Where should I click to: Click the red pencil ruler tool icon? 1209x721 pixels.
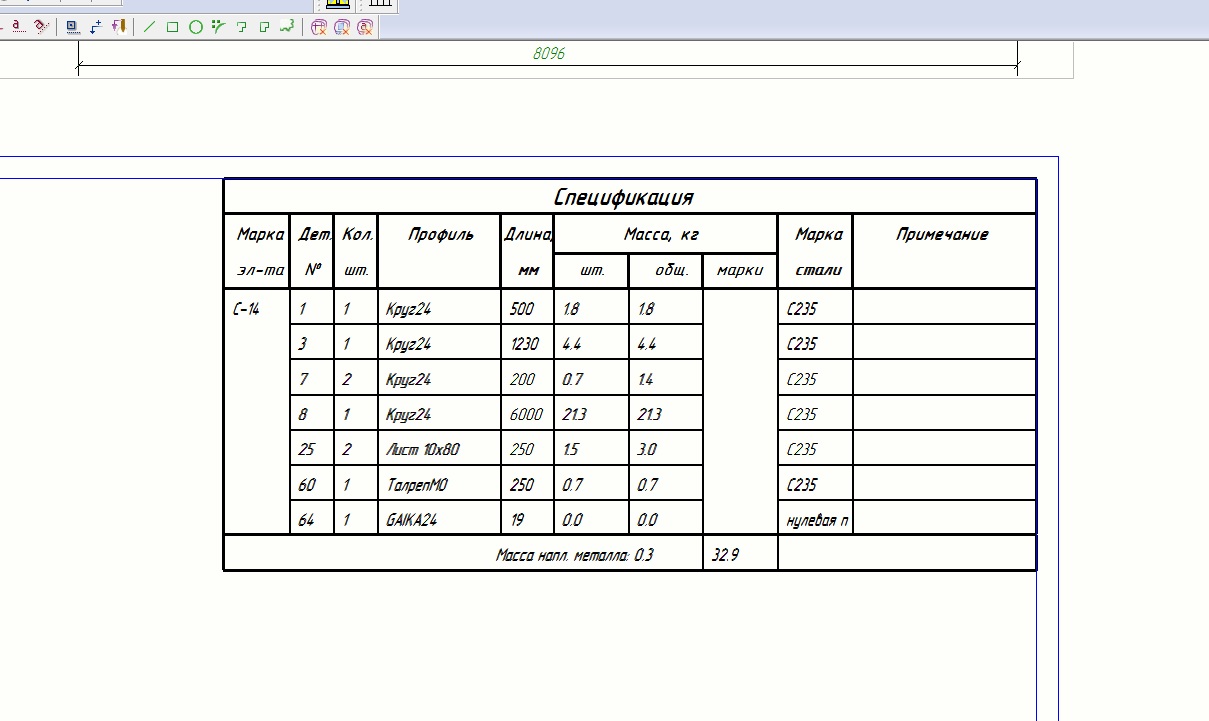pyautogui.click(x=42, y=27)
